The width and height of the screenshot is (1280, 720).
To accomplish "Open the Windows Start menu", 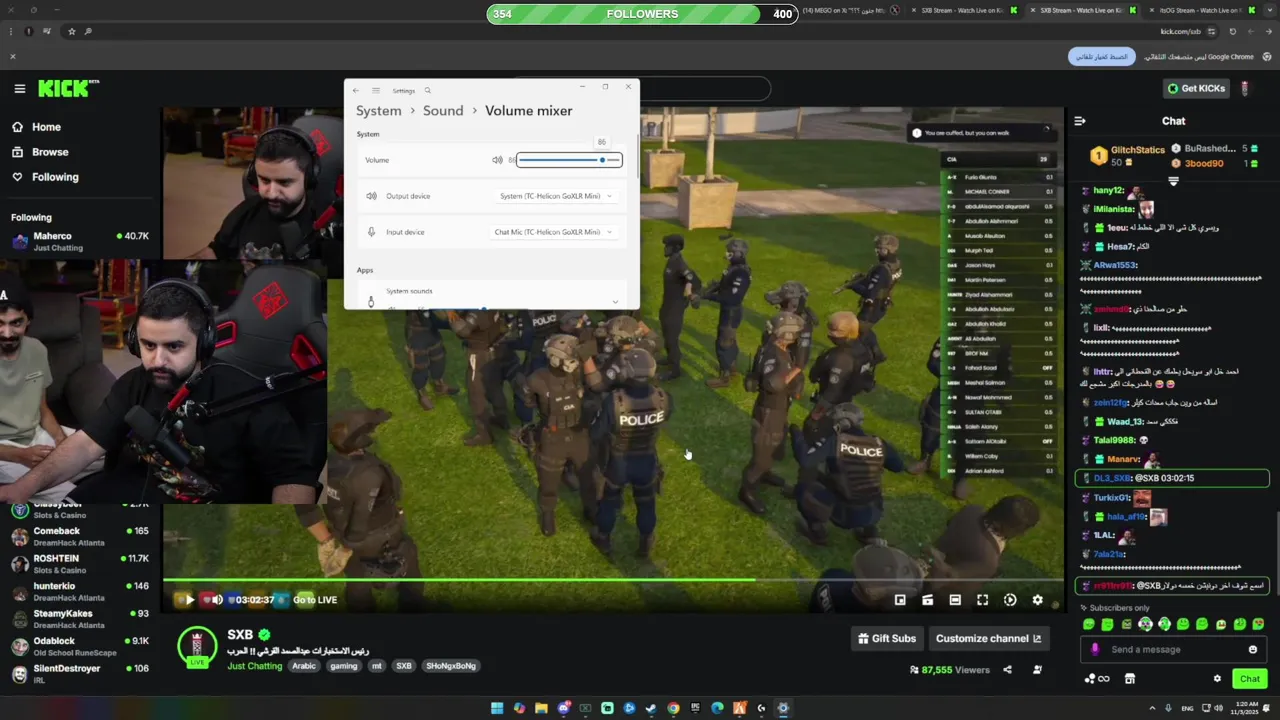I will [x=497, y=708].
